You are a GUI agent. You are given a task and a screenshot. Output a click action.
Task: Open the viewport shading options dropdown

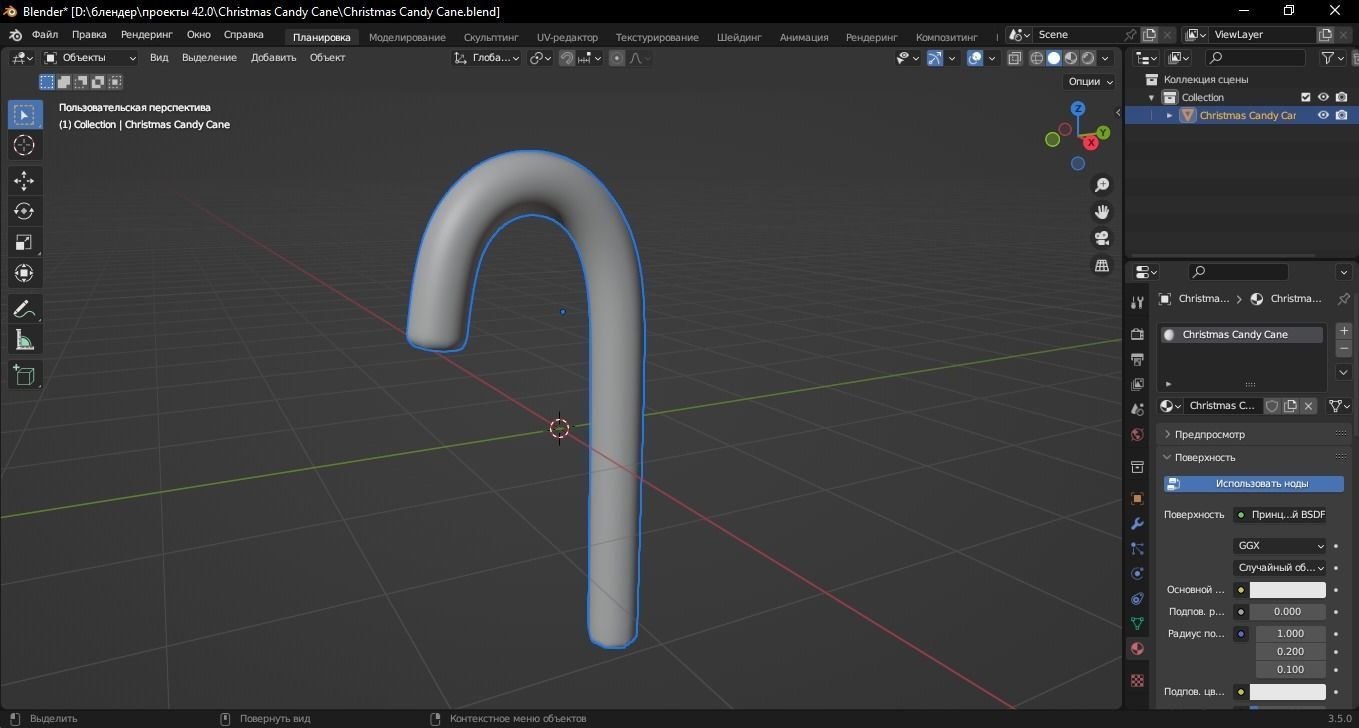pos(1107,58)
